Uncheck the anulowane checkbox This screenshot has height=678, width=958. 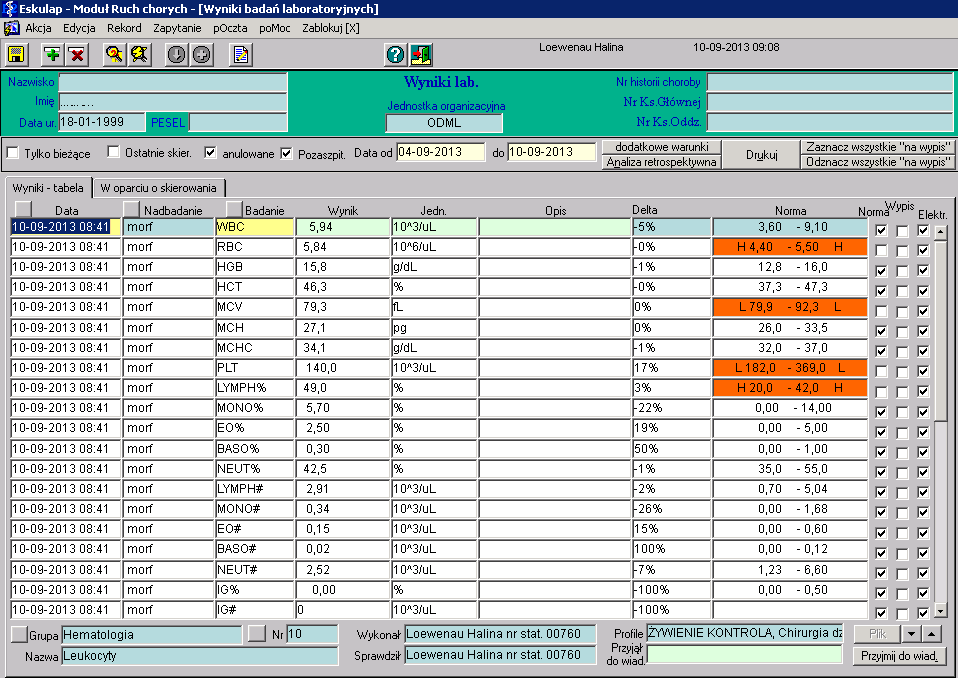pyautogui.click(x=210, y=152)
